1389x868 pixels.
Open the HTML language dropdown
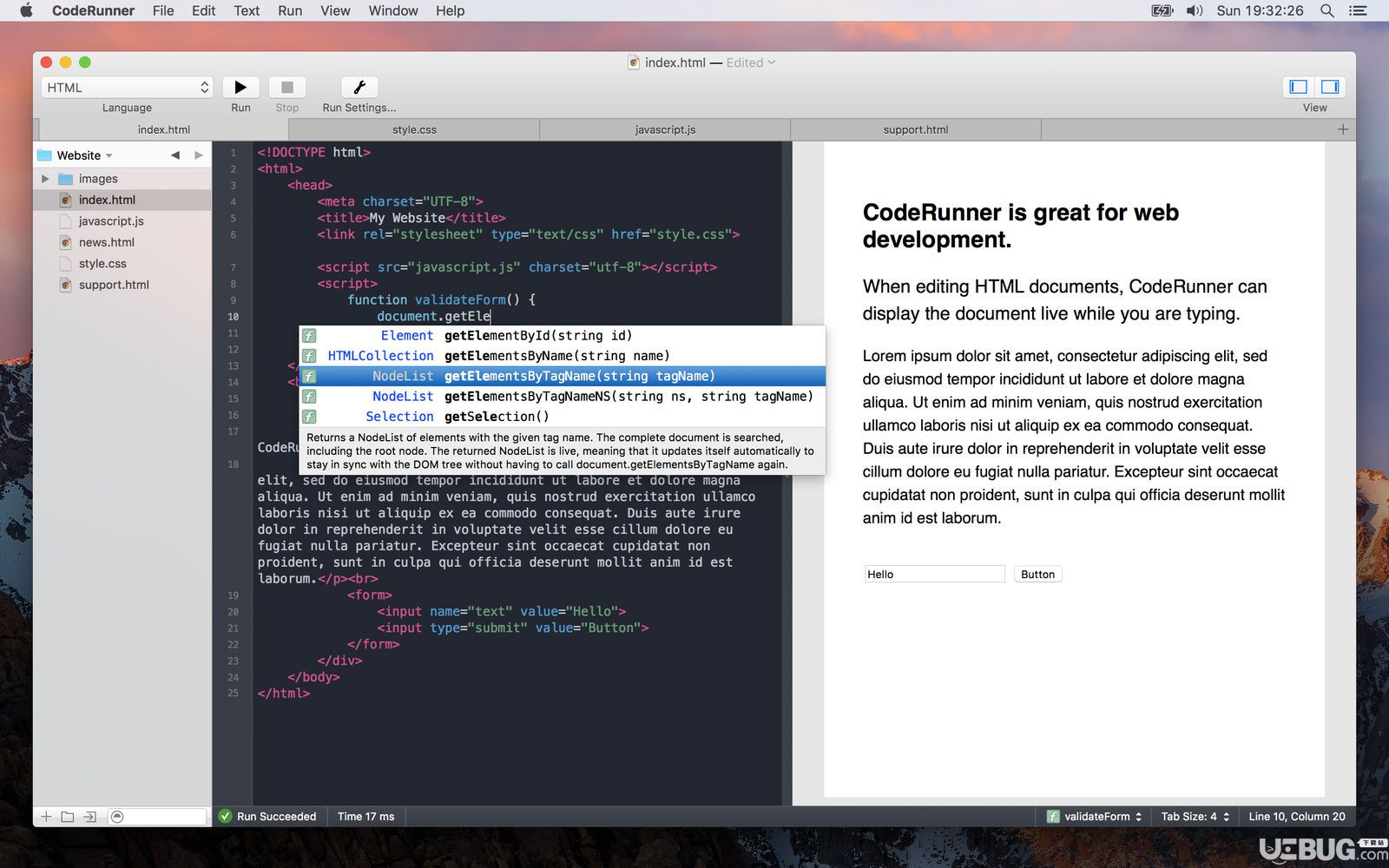(x=127, y=87)
